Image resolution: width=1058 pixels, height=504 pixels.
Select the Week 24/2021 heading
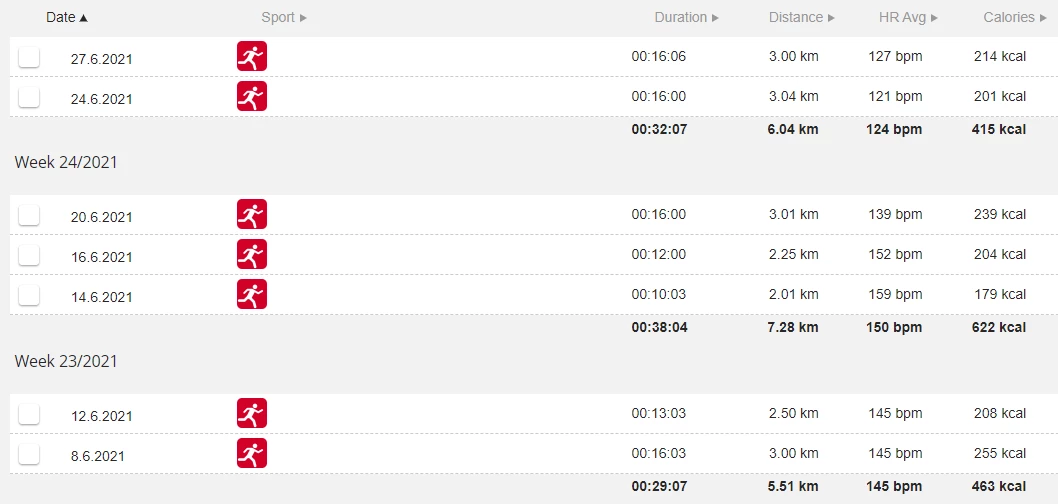66,163
